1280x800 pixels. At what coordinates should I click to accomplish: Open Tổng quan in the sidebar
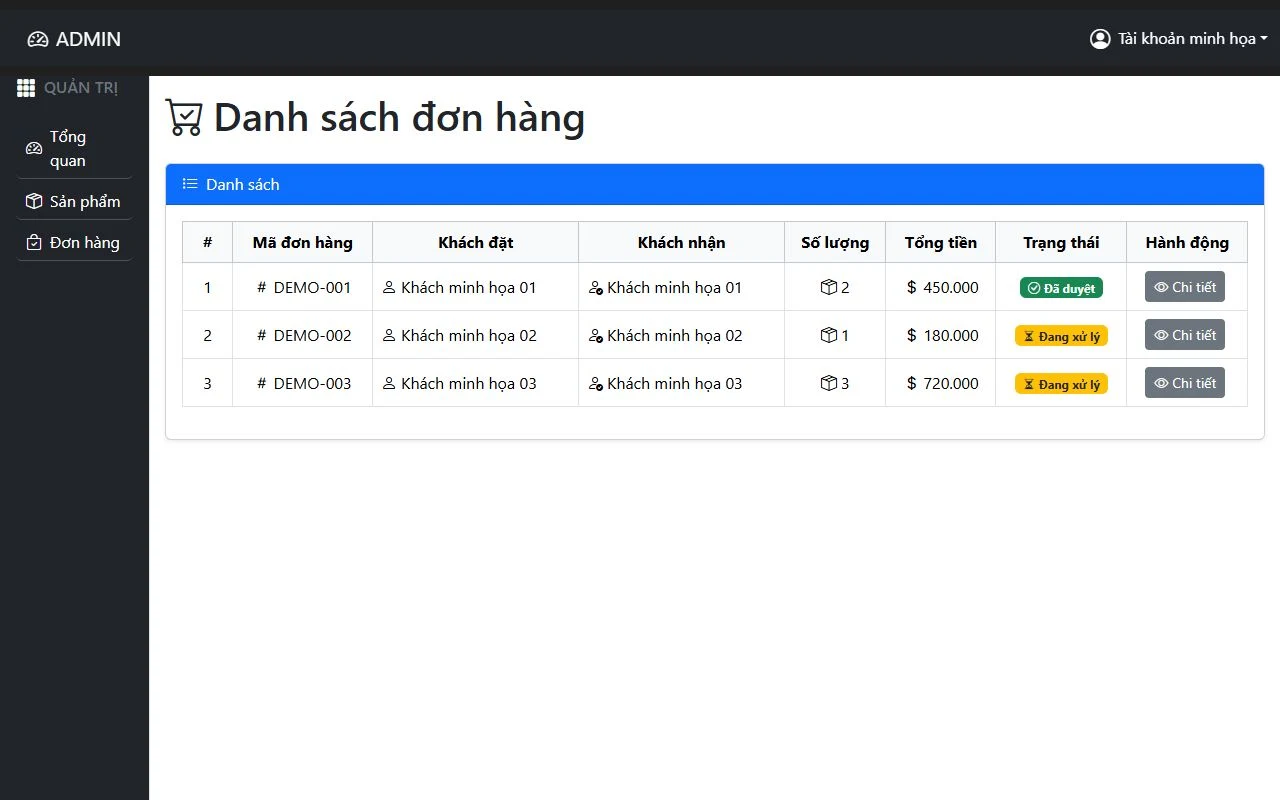tap(74, 148)
